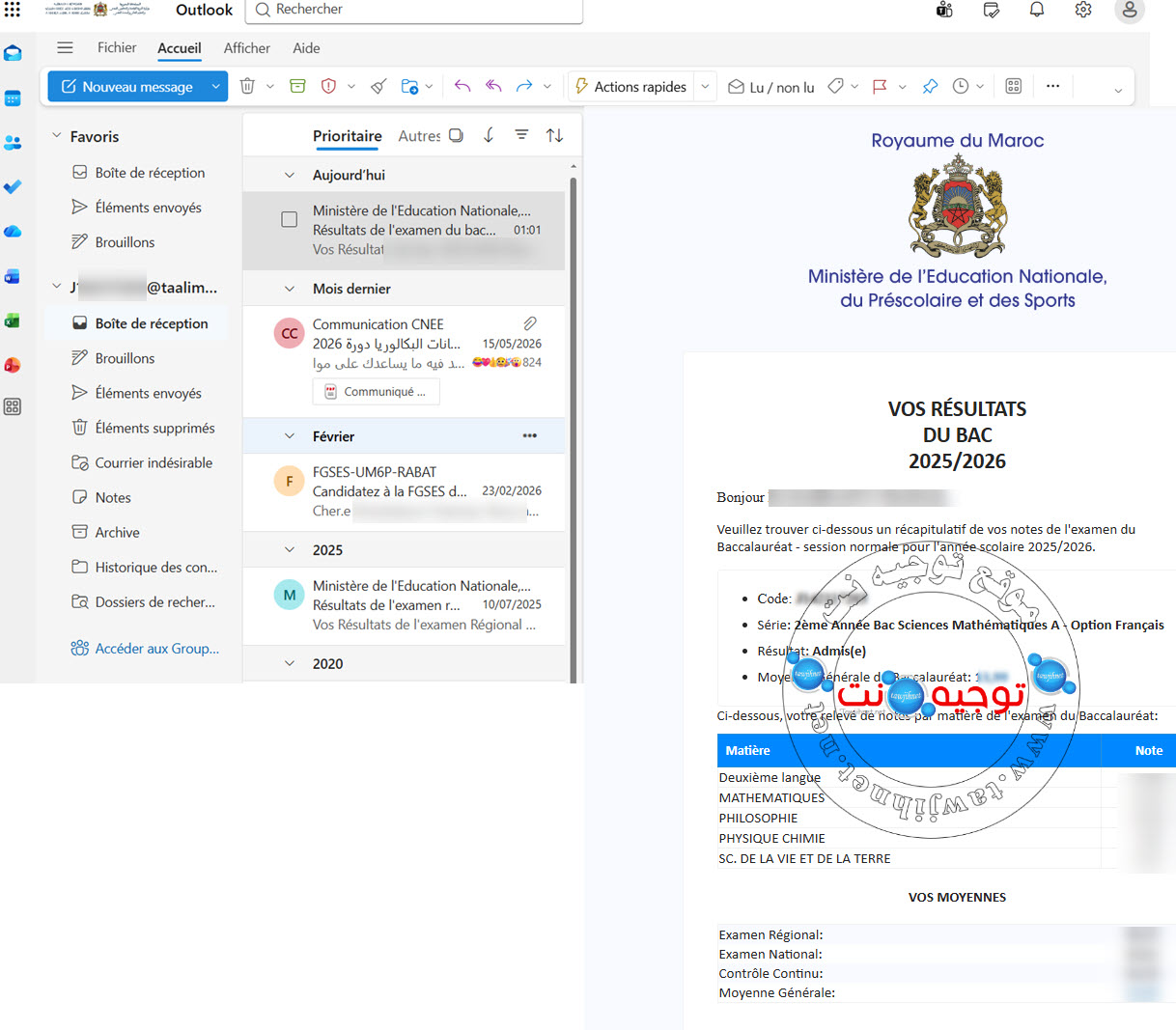Screen dimensions: 1176x1030
Task: Open the Nouveau message dropdown arrow
Action: [x=215, y=86]
